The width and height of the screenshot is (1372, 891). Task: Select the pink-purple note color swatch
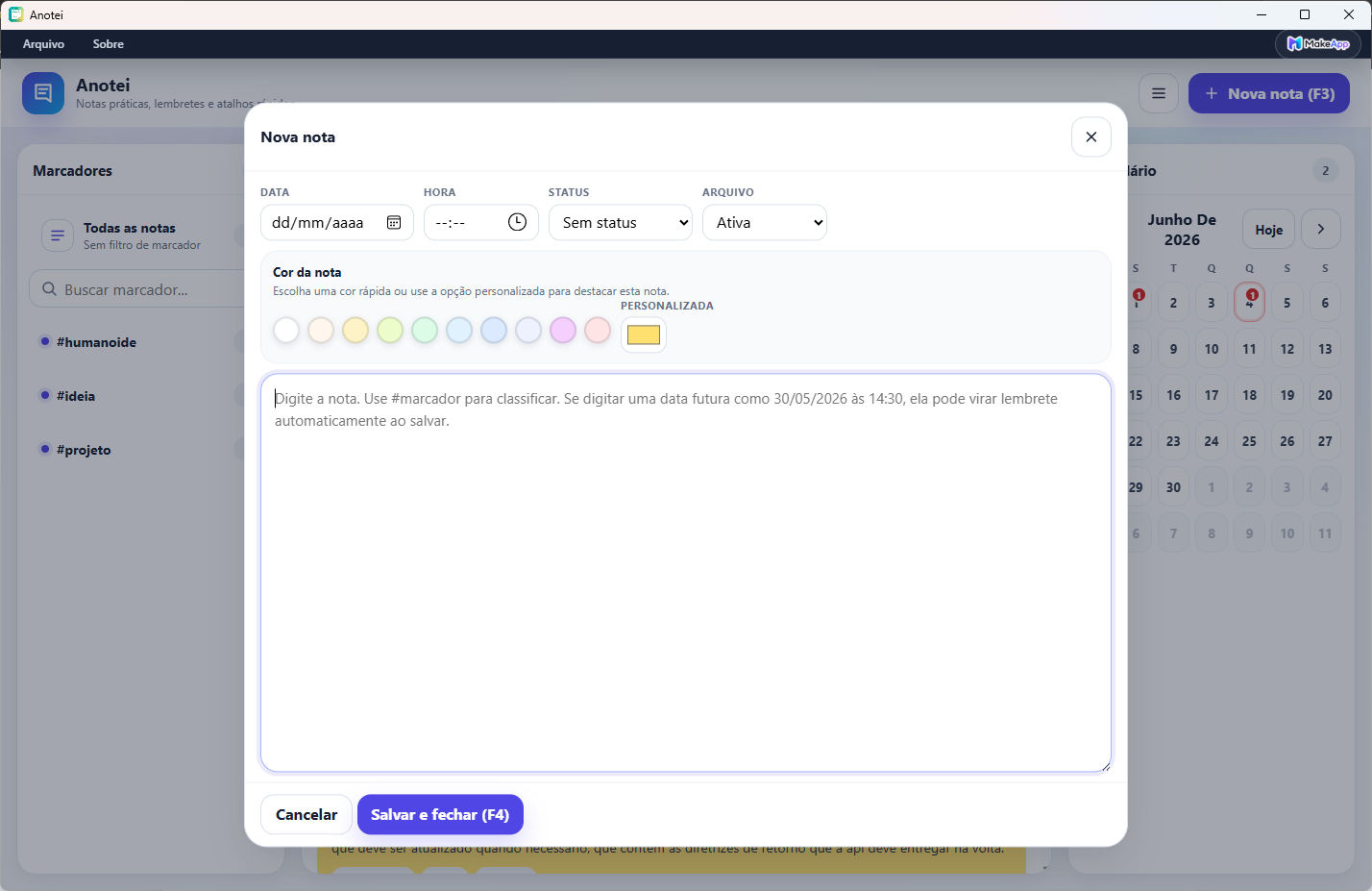[563, 330]
